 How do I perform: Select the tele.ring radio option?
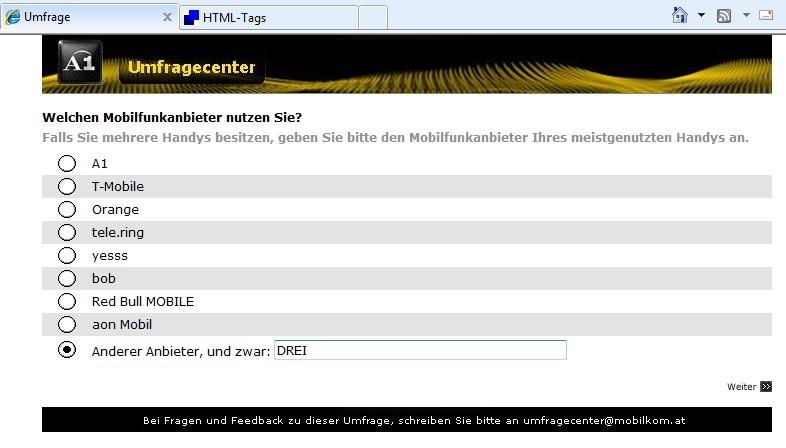click(x=67, y=233)
